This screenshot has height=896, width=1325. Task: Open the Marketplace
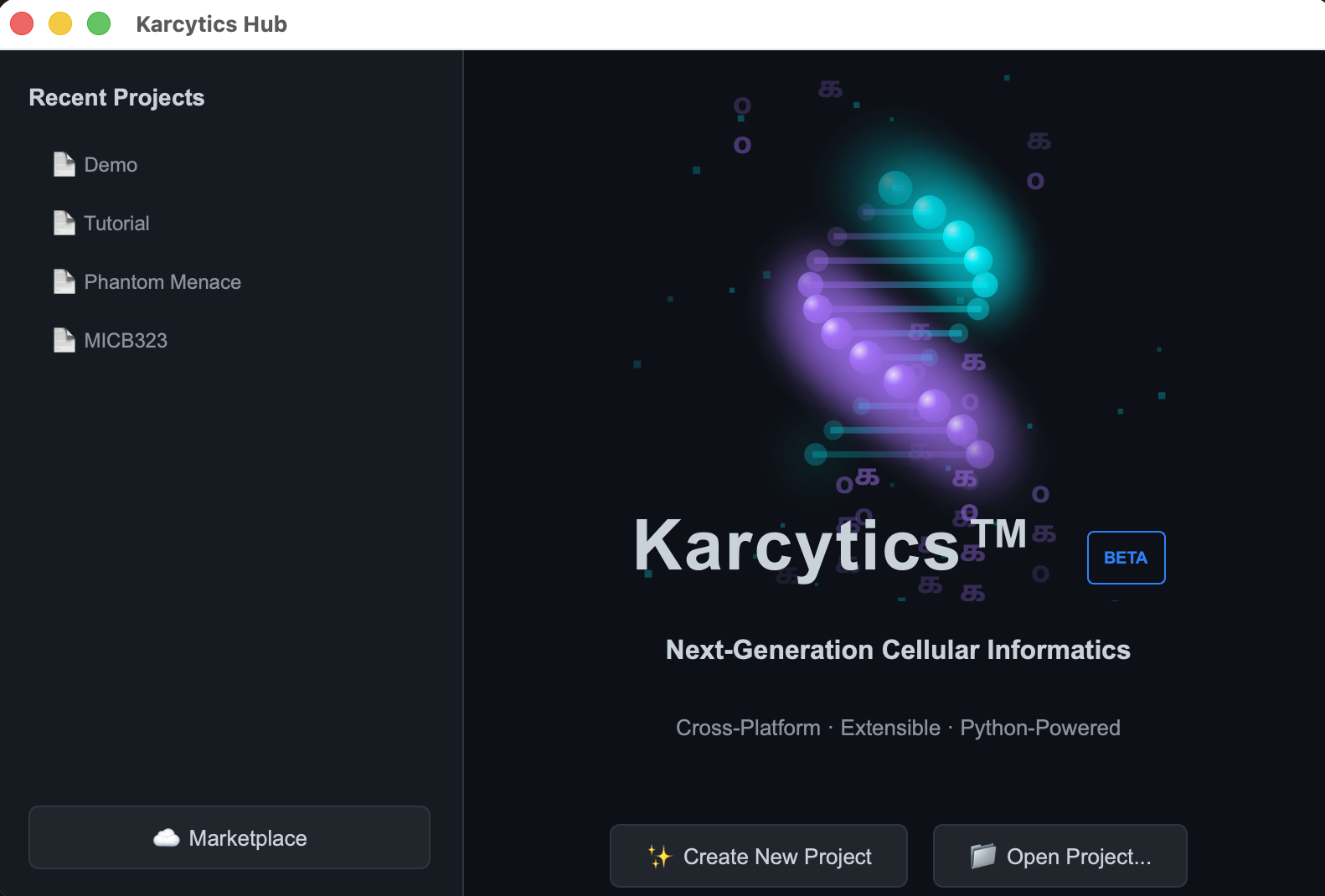[x=229, y=837]
